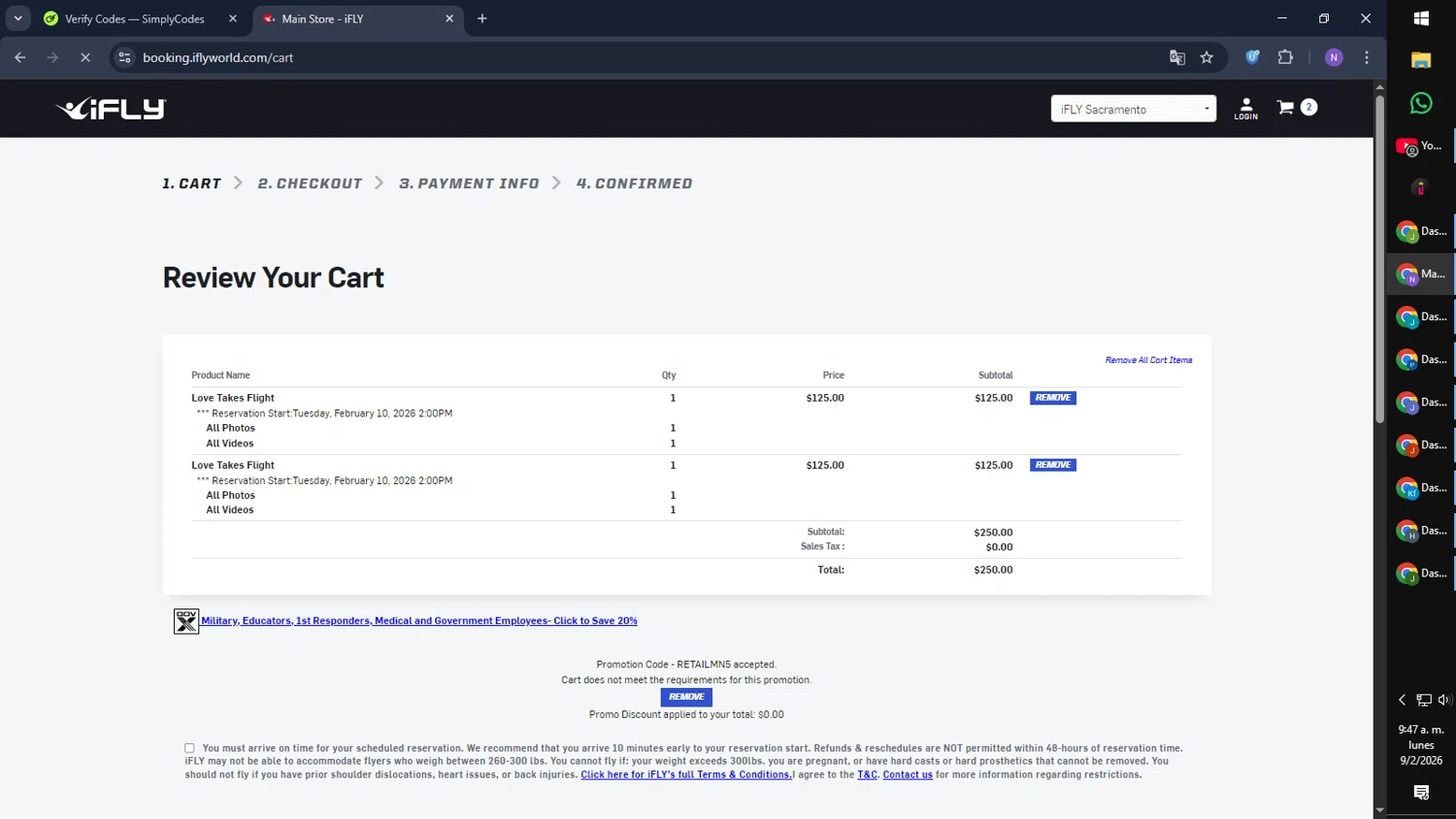Open the translate page icon
The height and width of the screenshot is (819, 1456).
click(x=1177, y=57)
